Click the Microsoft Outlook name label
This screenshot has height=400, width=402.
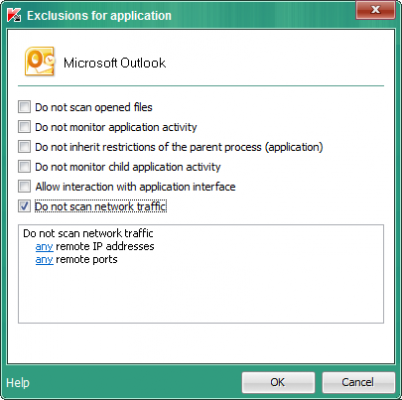tap(115, 63)
